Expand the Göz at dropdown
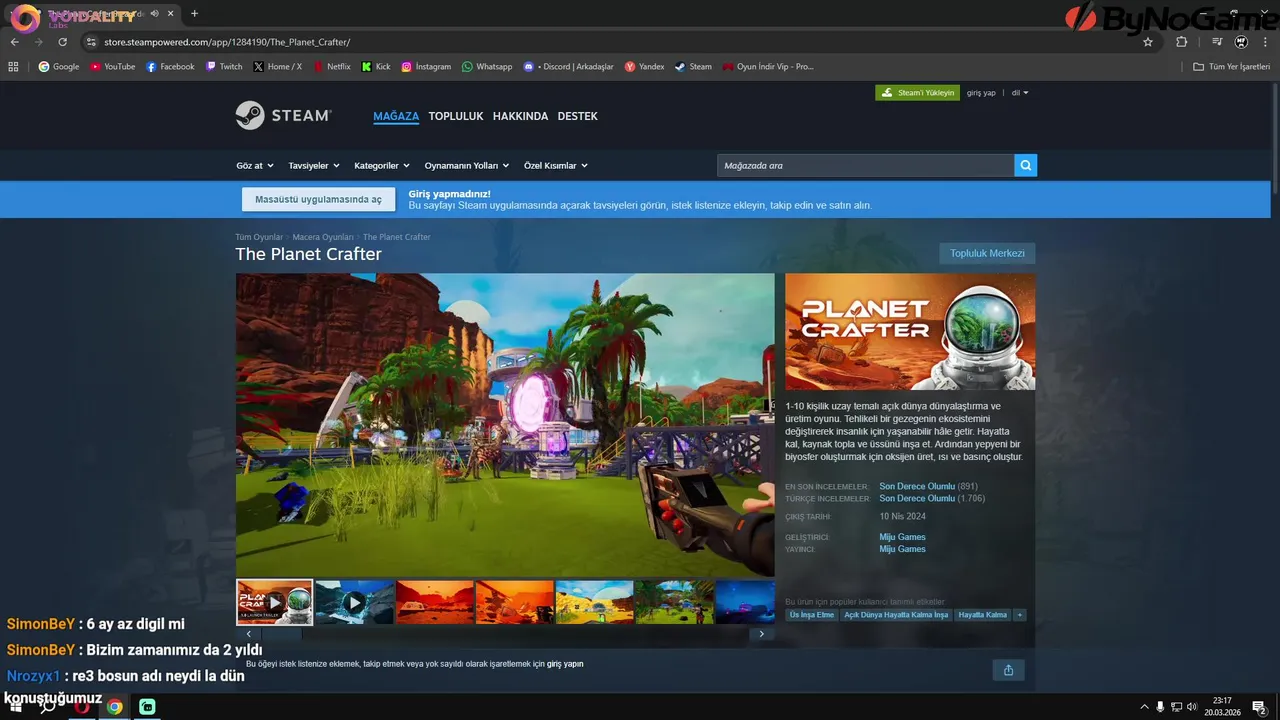The height and width of the screenshot is (720, 1280). point(254,166)
